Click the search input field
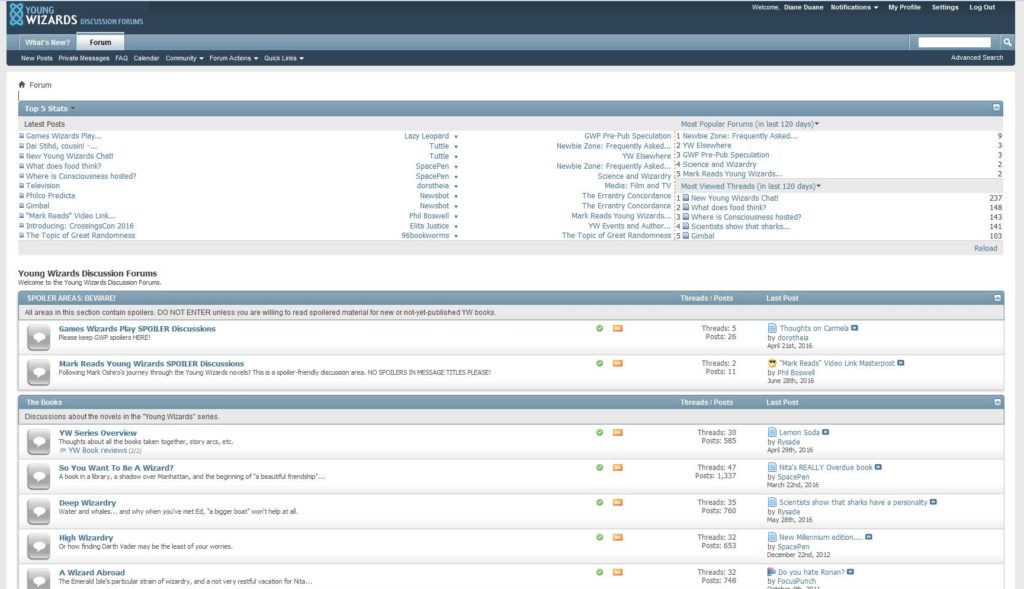1024x589 pixels. (x=954, y=43)
